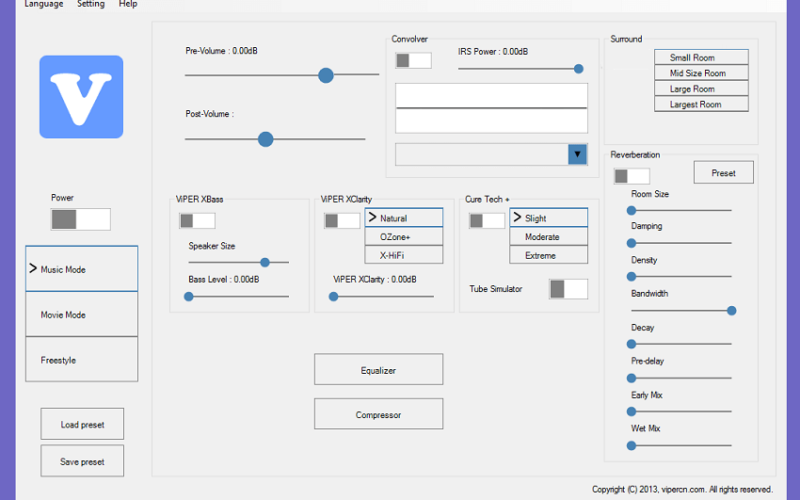Switch to Movie Mode
This screenshot has height=500, width=800.
coord(82,314)
